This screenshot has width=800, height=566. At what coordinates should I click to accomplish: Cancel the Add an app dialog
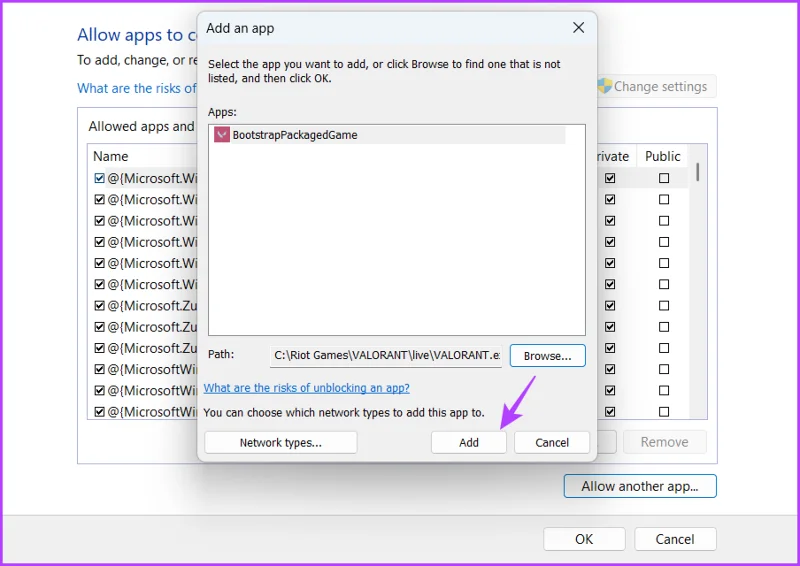552,442
